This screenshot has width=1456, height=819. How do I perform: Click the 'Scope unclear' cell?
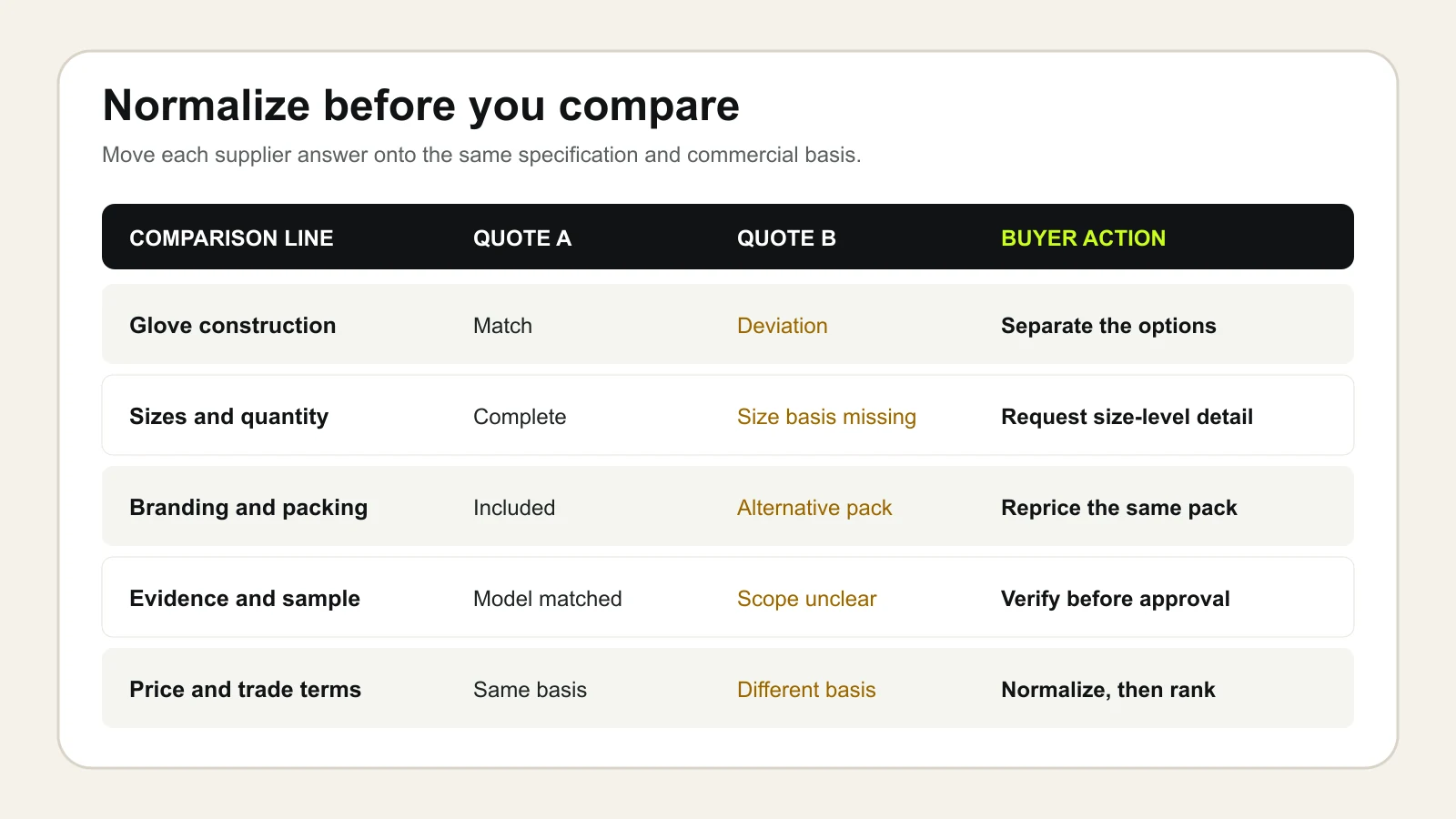(806, 599)
